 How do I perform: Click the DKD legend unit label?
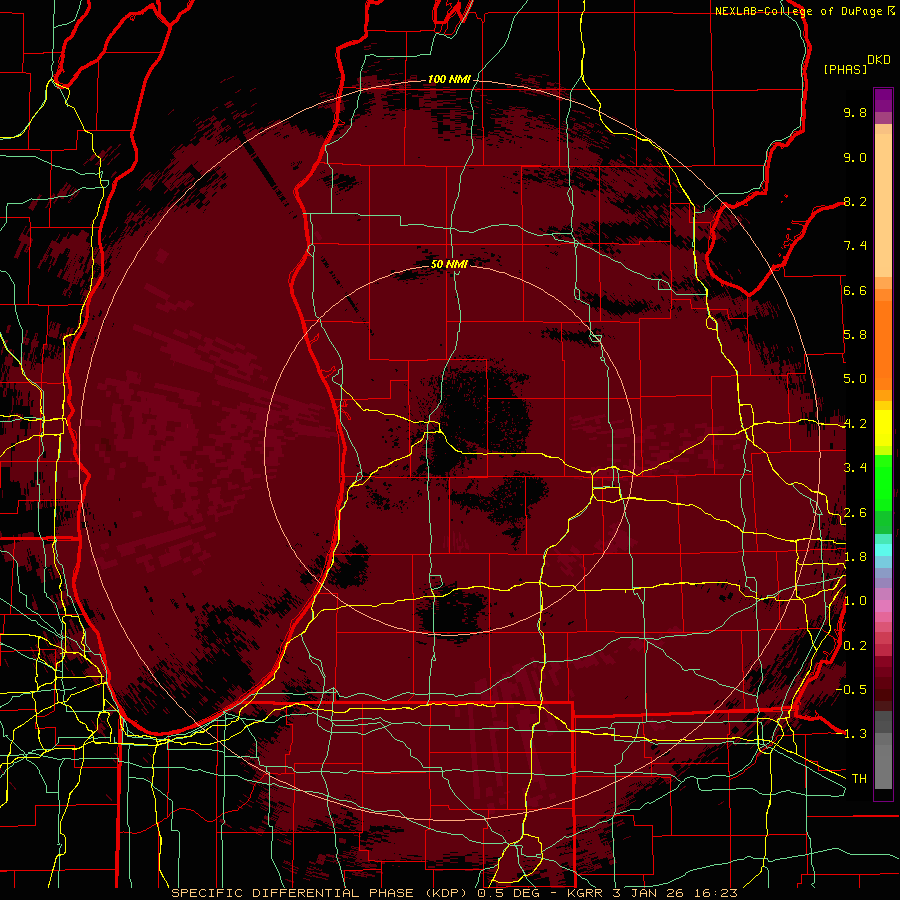pyautogui.click(x=879, y=60)
